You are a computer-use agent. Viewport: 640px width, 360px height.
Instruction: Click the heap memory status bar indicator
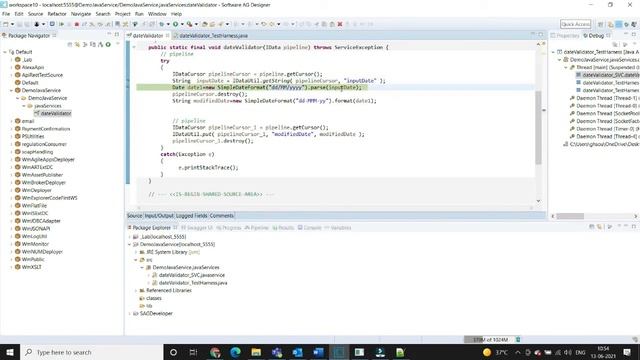[x=489, y=340]
